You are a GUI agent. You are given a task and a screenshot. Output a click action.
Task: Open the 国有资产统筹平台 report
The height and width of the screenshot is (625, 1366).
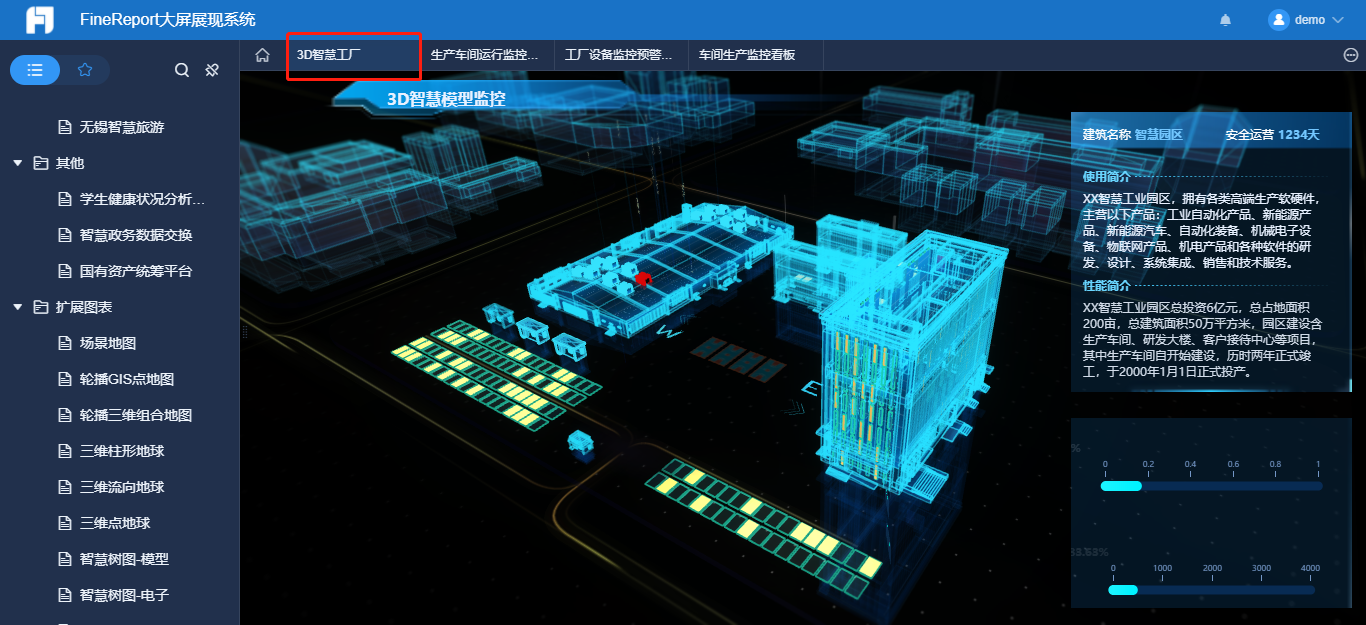[x=136, y=271]
